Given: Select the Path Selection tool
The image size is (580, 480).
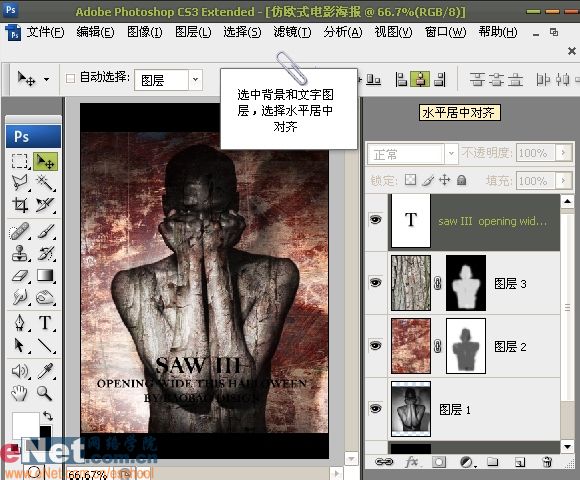Looking at the screenshot, I should point(20,345).
